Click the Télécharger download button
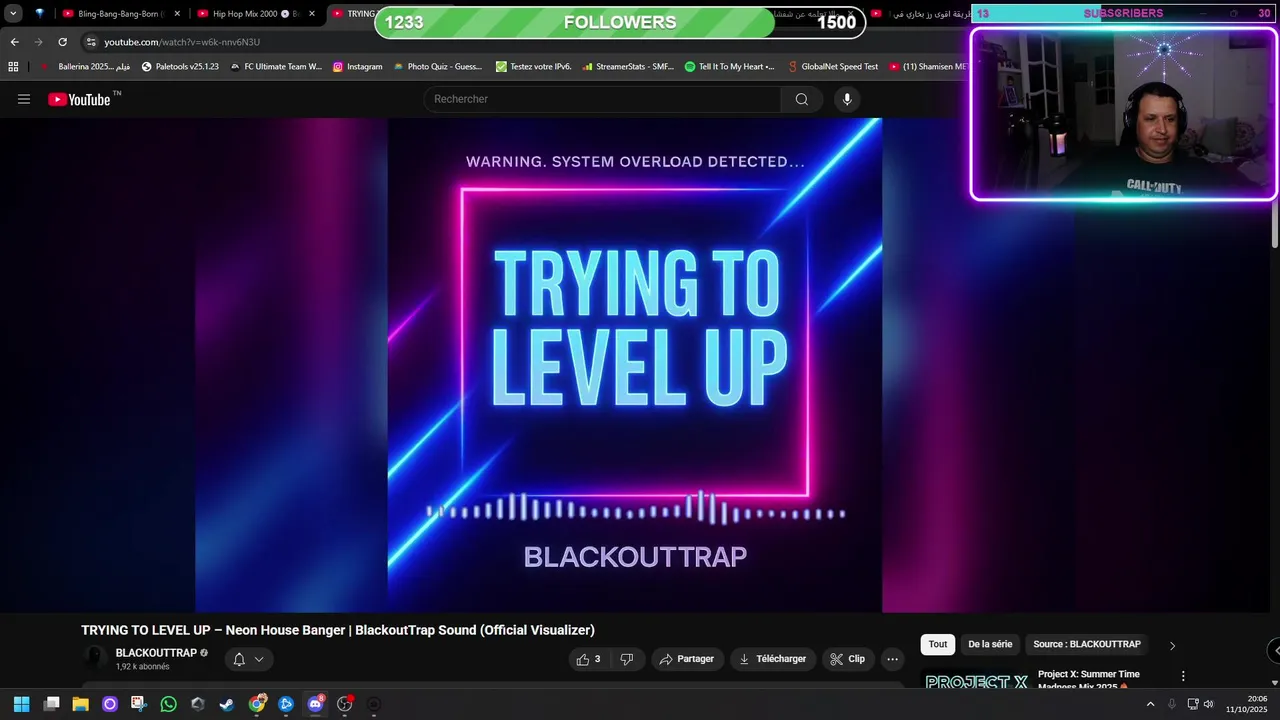Viewport: 1280px width, 720px height. pos(772,659)
